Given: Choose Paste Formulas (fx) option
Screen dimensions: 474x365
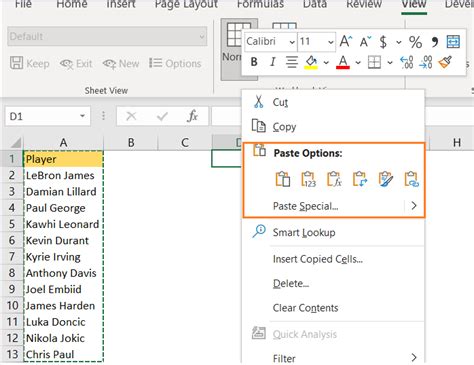Looking at the screenshot, I should click(334, 179).
